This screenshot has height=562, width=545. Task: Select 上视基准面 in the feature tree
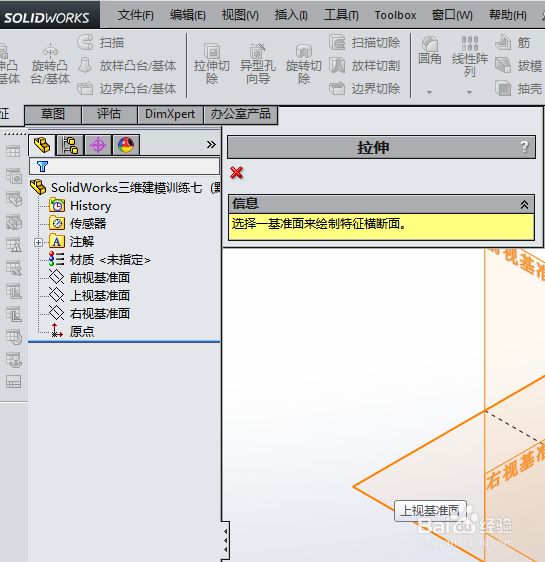[x=90, y=296]
